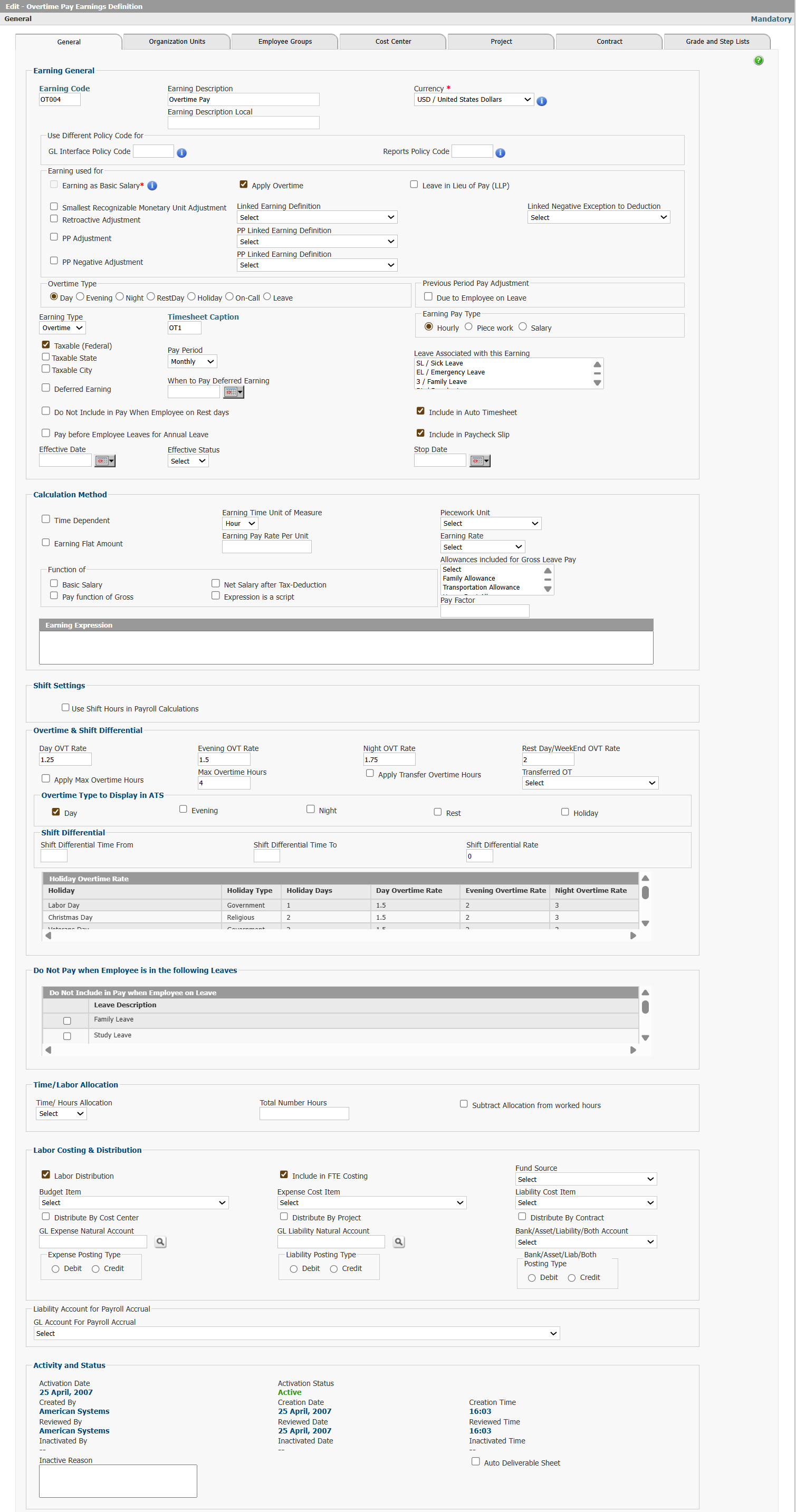Click in the Earning Description field
796x1512 pixels.
point(244,99)
